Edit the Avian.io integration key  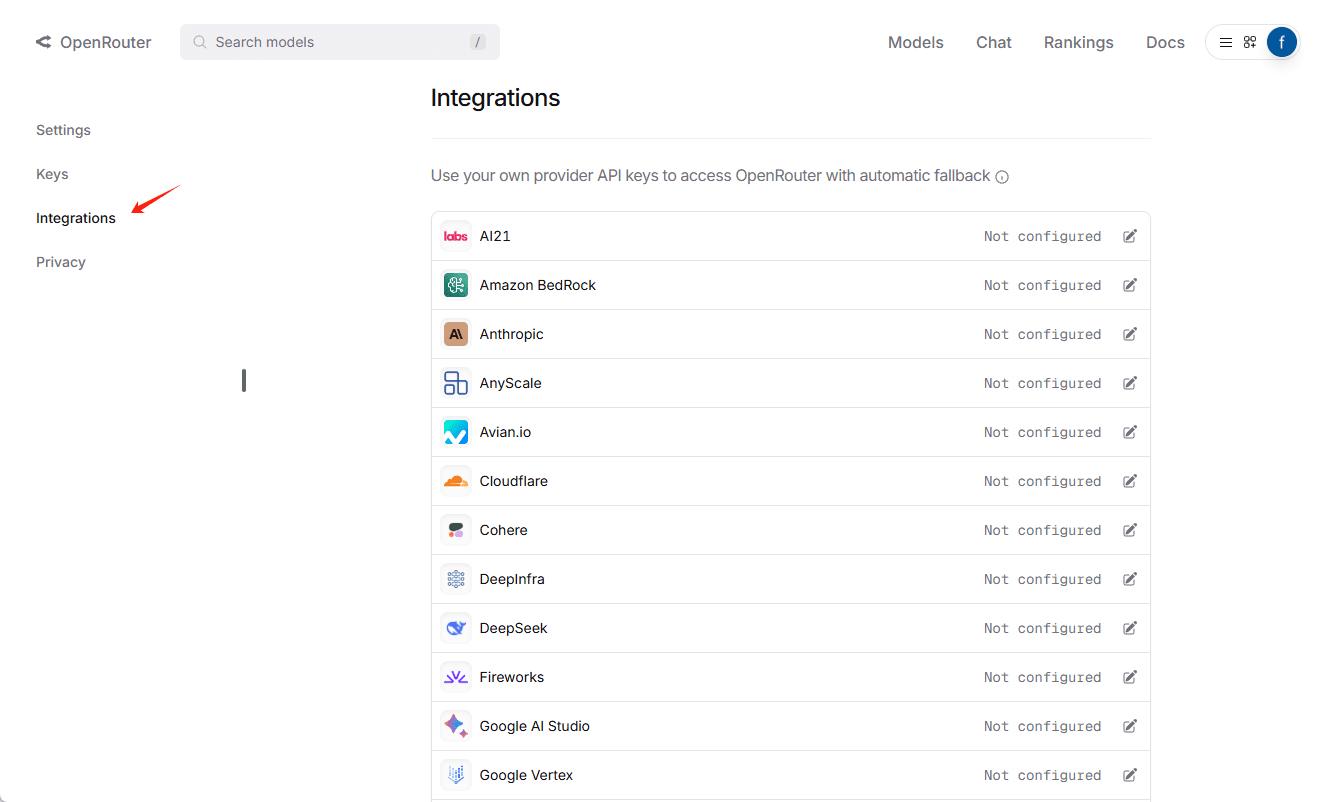1130,432
